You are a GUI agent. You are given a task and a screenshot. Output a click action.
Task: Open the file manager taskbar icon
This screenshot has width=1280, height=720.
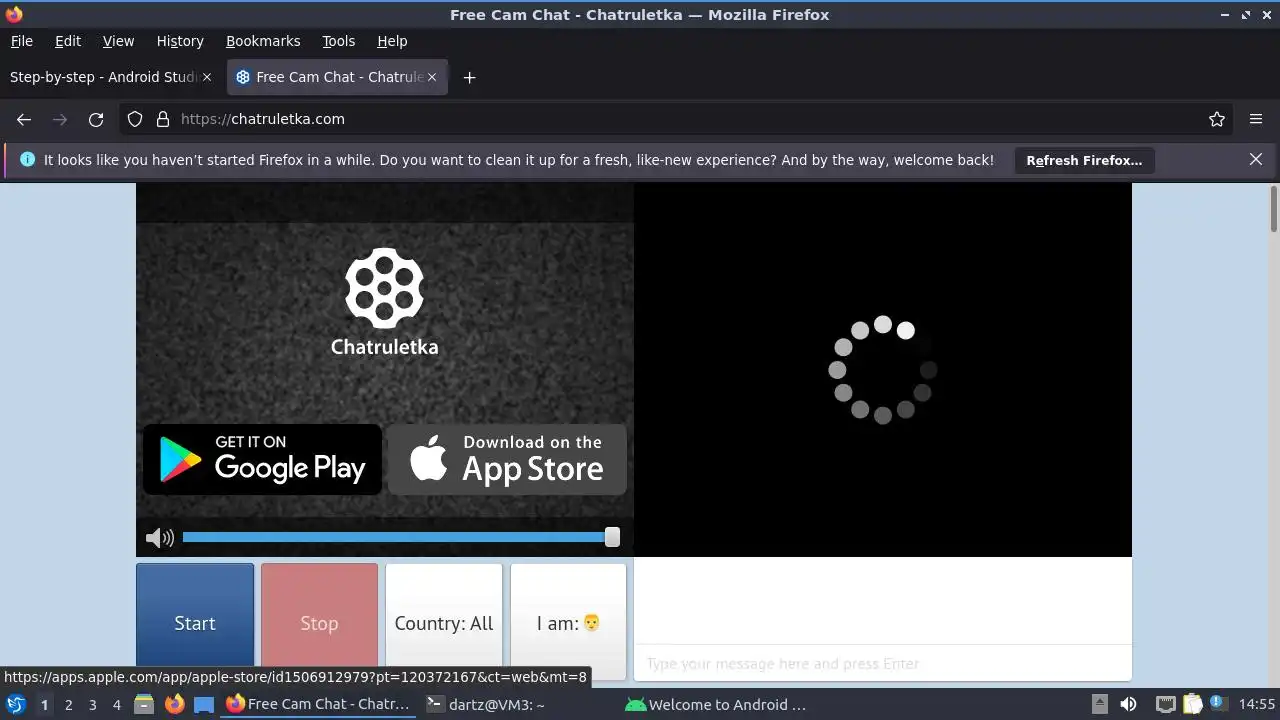tap(144, 704)
